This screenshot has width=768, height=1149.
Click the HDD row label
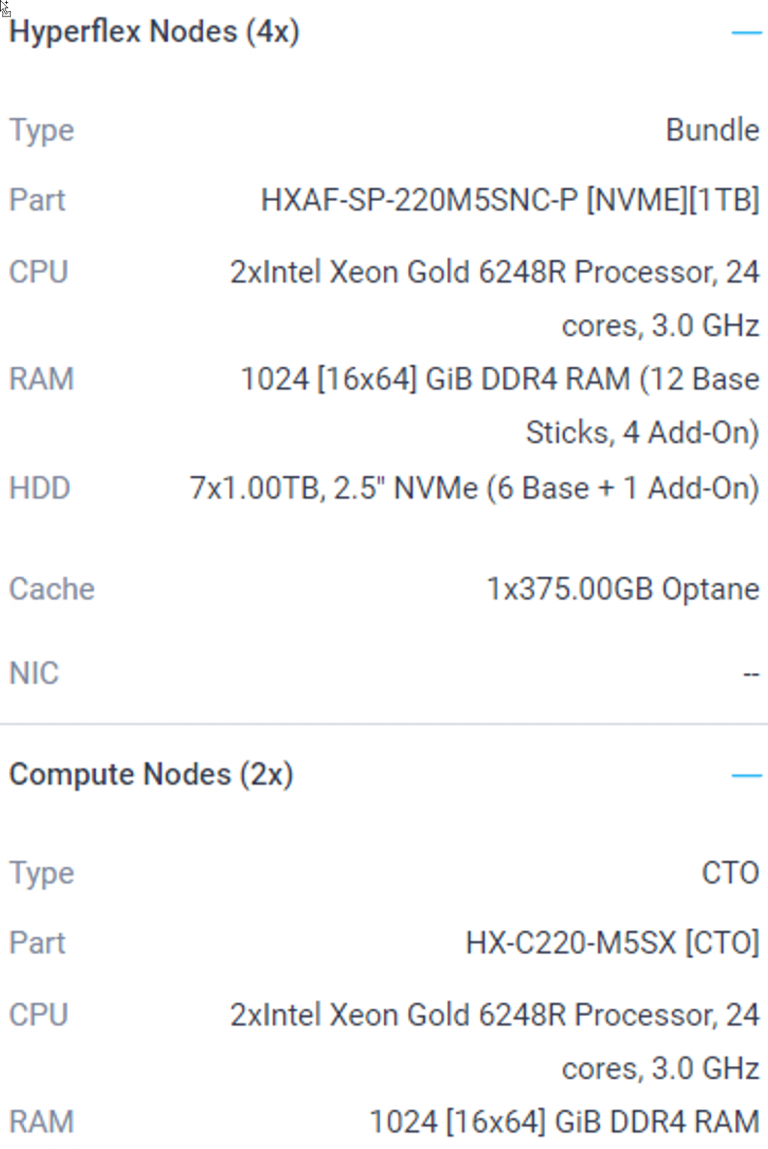tap(40, 489)
